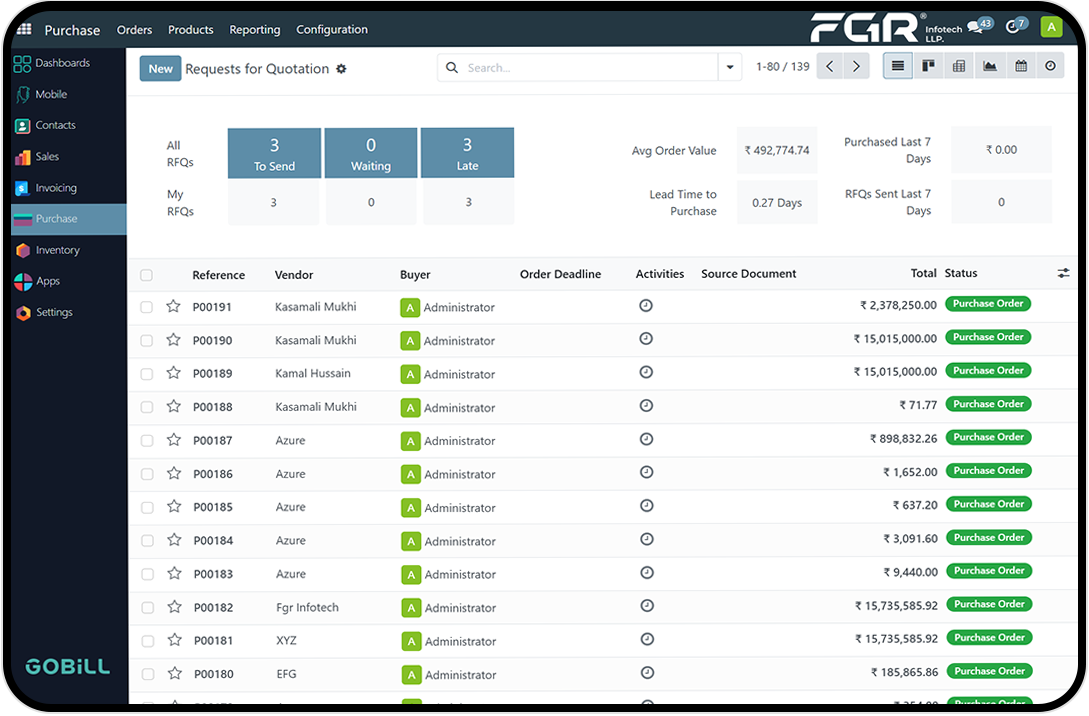Switch to Pivot table view
The width and height of the screenshot is (1089, 716).
click(959, 67)
